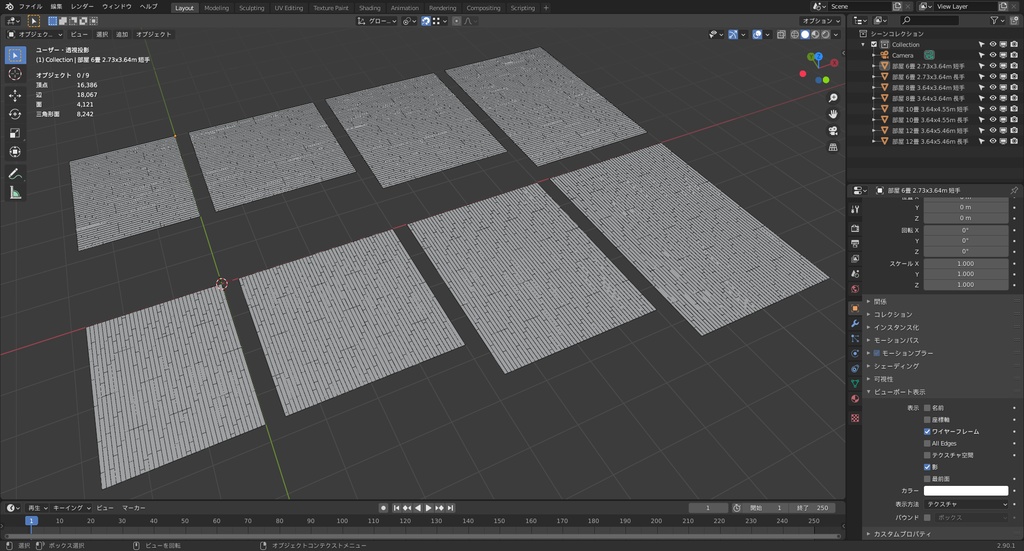
Task: Hide 部屋 8畳 3.64x3.64m 短手 with eye icon
Action: (993, 87)
